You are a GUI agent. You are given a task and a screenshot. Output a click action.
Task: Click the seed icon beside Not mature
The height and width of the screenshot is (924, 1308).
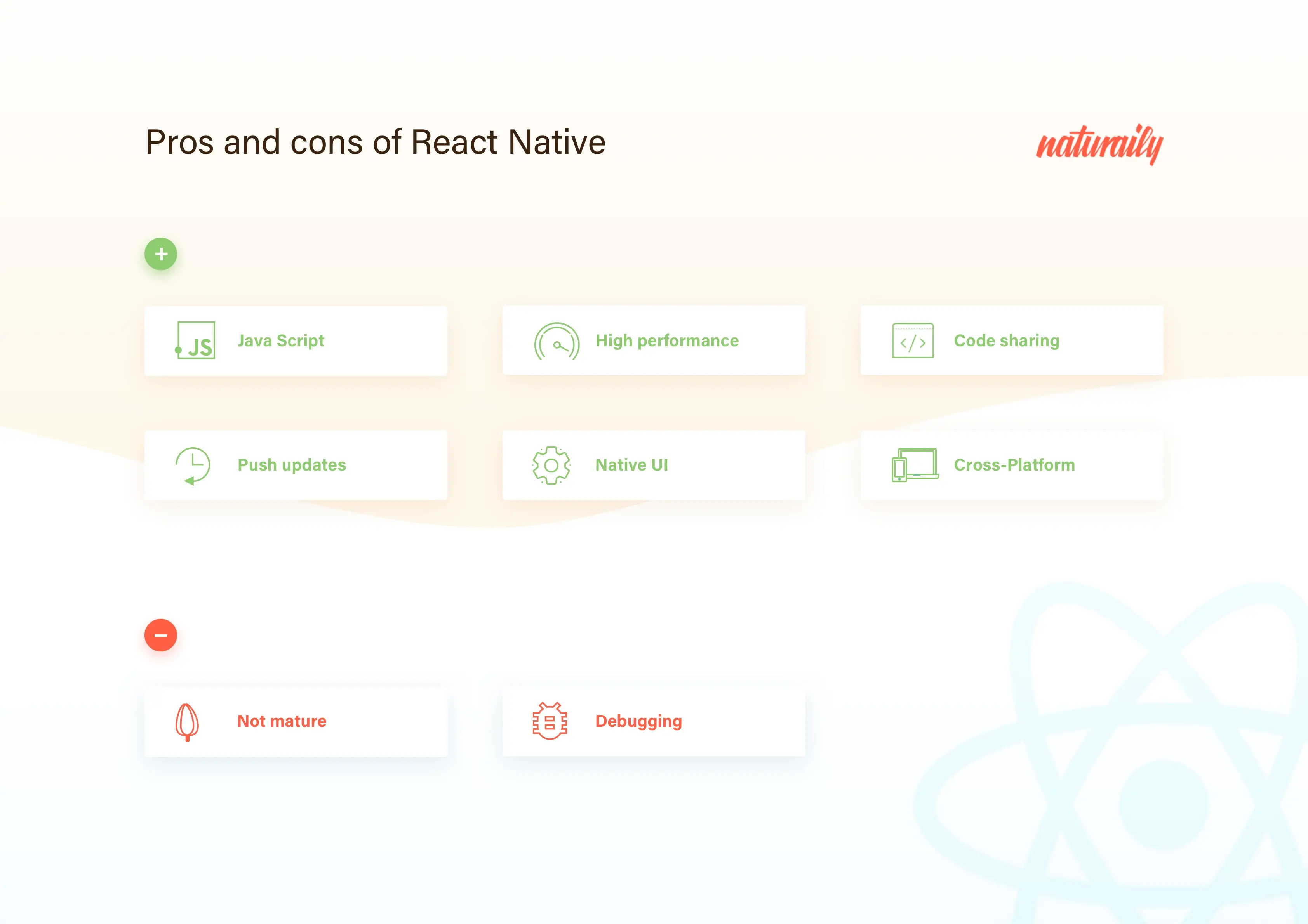click(x=187, y=723)
